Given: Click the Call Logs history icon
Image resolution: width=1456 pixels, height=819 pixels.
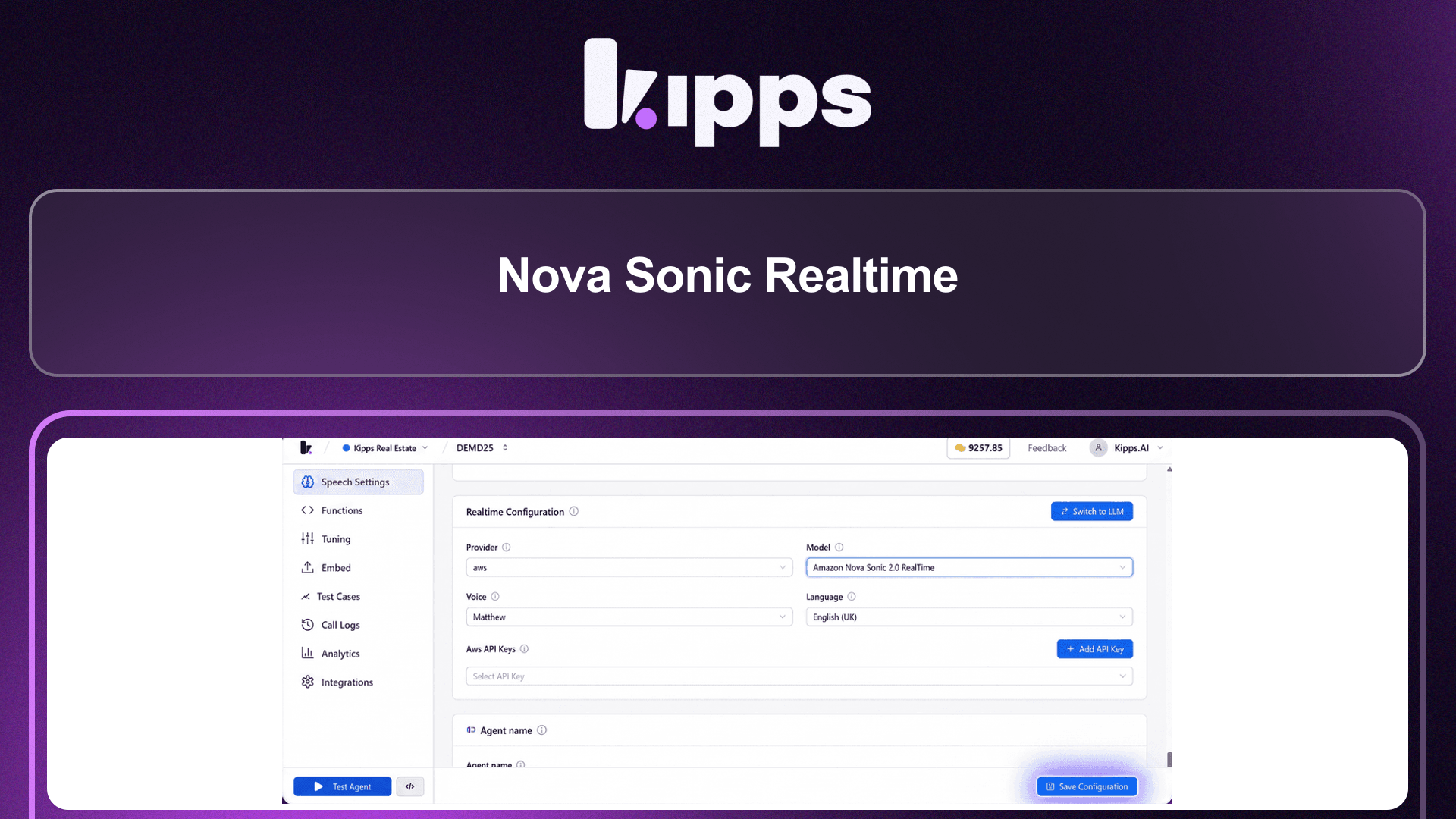Looking at the screenshot, I should coord(307,625).
